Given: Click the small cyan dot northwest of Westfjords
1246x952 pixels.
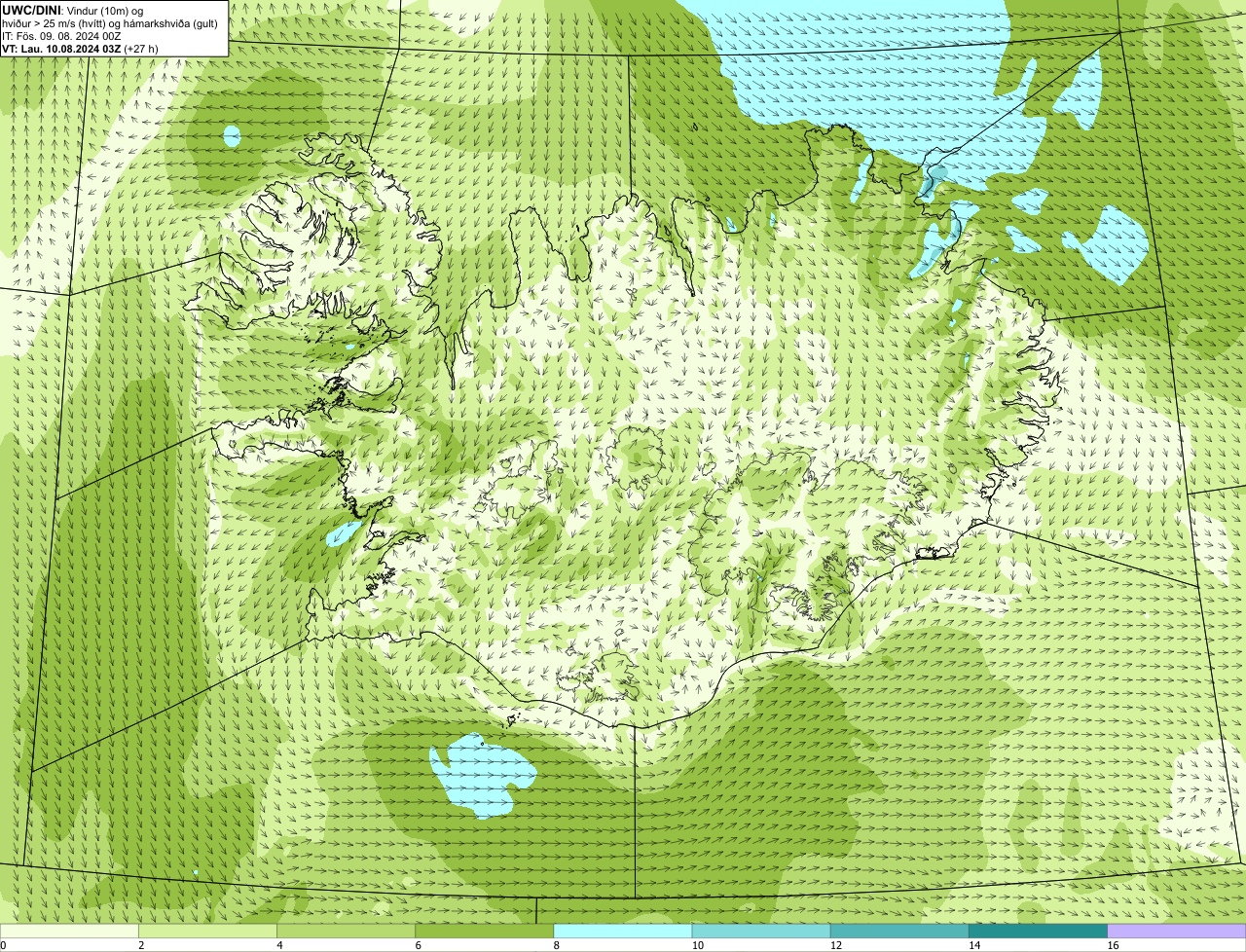Looking at the screenshot, I should pyautogui.click(x=231, y=136).
